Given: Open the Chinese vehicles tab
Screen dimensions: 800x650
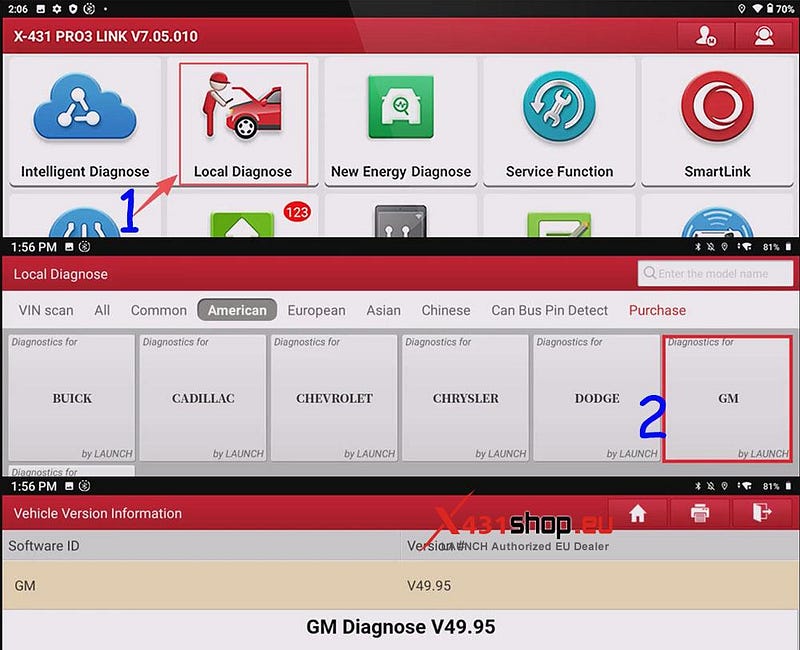Looking at the screenshot, I should tap(446, 310).
